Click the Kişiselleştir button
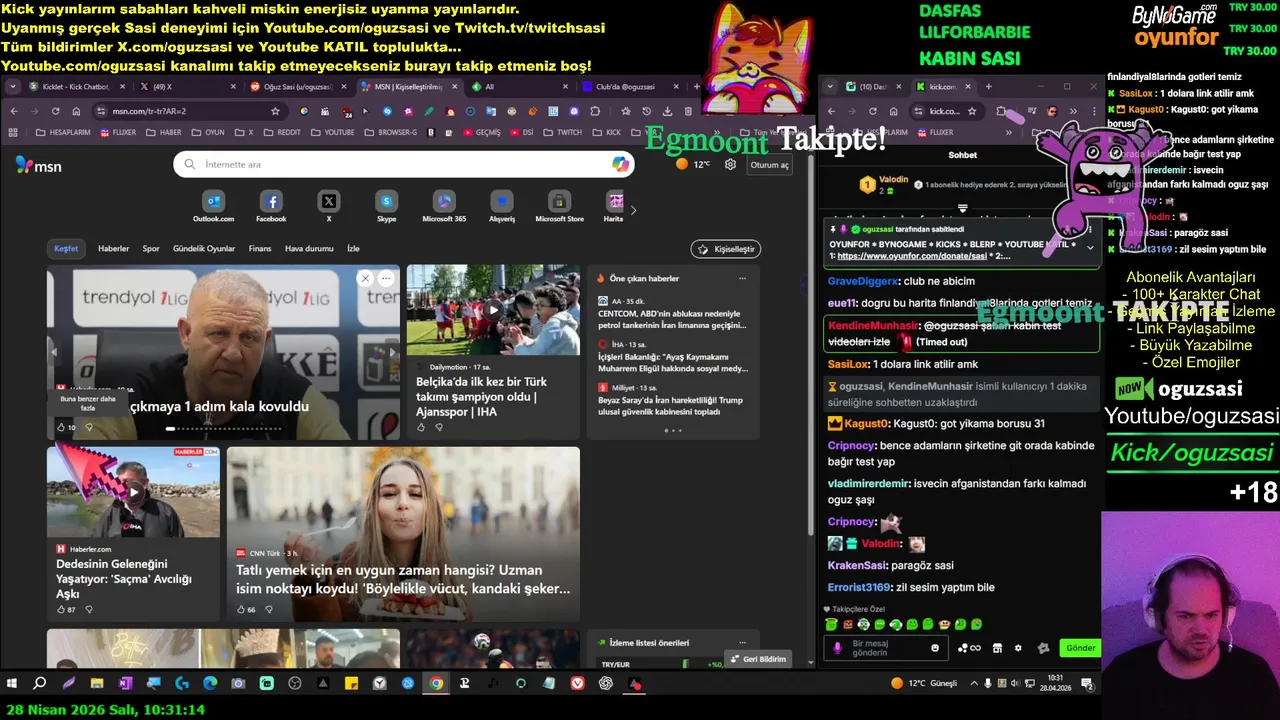Viewport: 1280px width, 720px height. coord(725,249)
